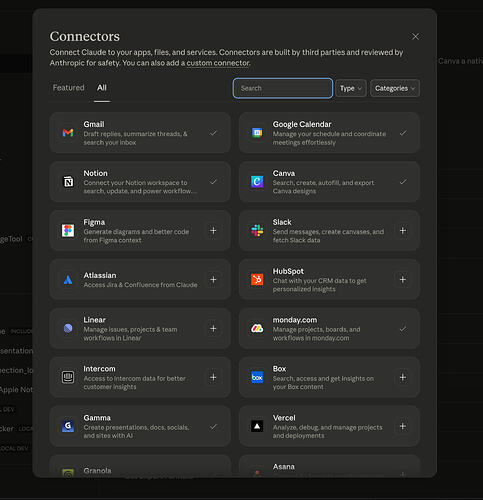The image size is (483, 500).
Task: Select the All tab
Action: (102, 88)
